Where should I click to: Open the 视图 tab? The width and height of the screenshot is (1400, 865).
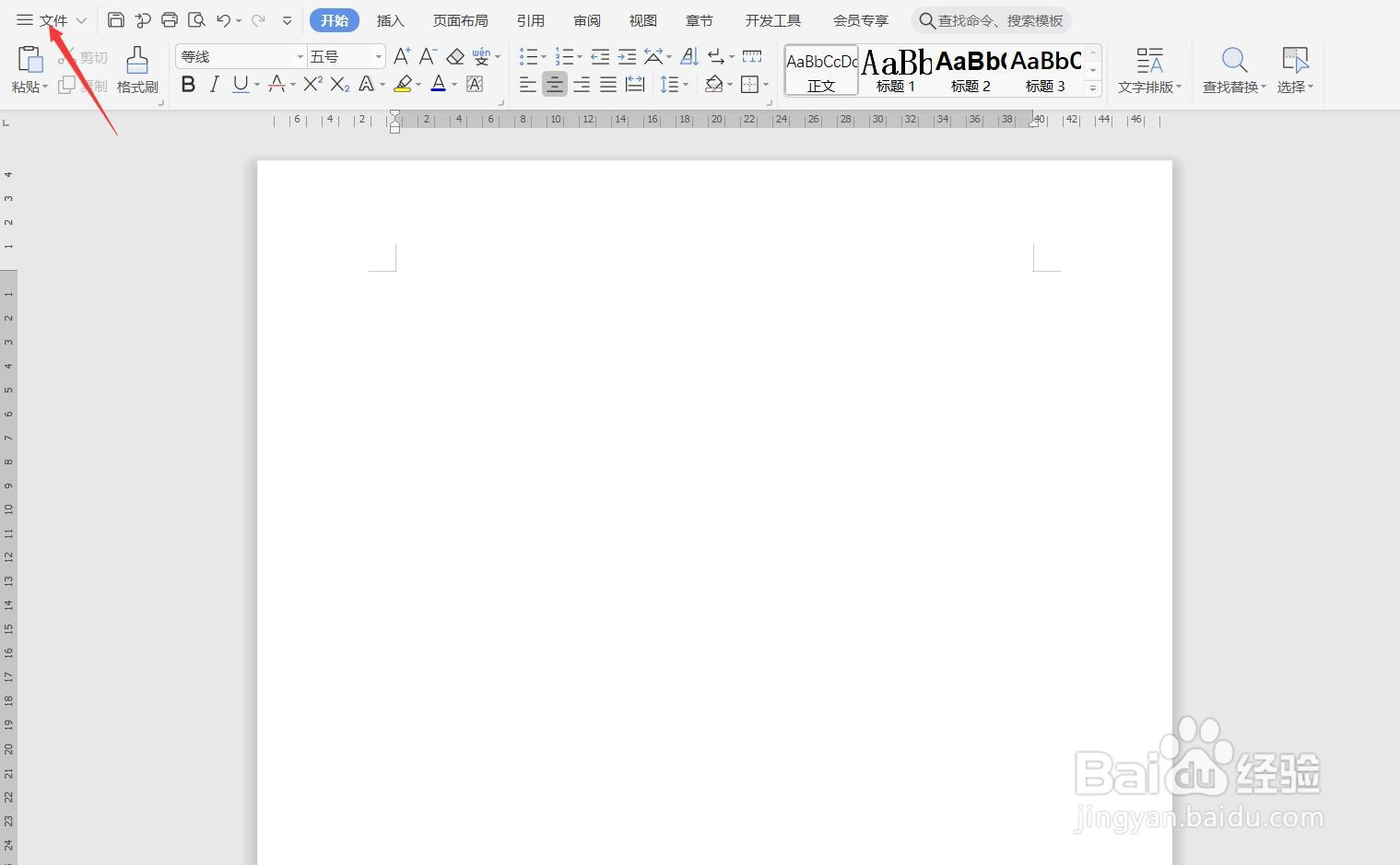tap(643, 20)
